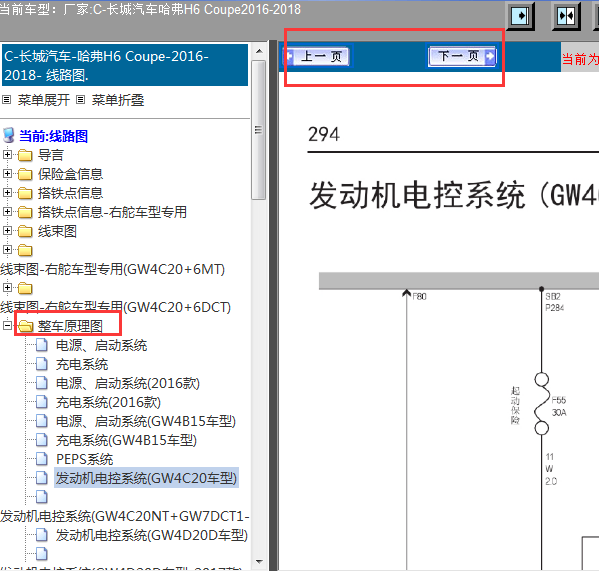Click the F55 30A fuse symbol in diagram
This screenshot has width=599, height=571.
pos(541,404)
